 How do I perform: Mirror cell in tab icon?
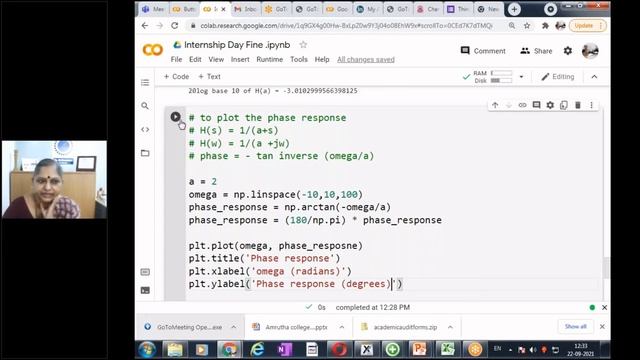point(564,105)
